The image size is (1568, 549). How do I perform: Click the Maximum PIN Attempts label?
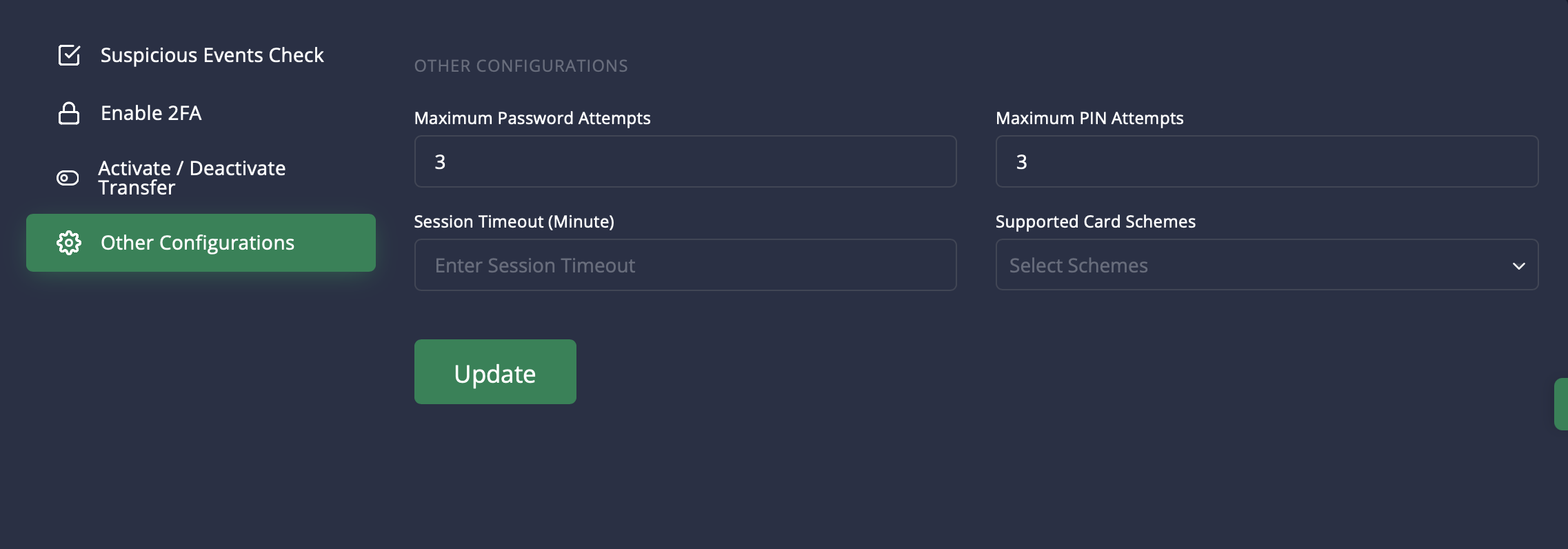coord(1089,119)
